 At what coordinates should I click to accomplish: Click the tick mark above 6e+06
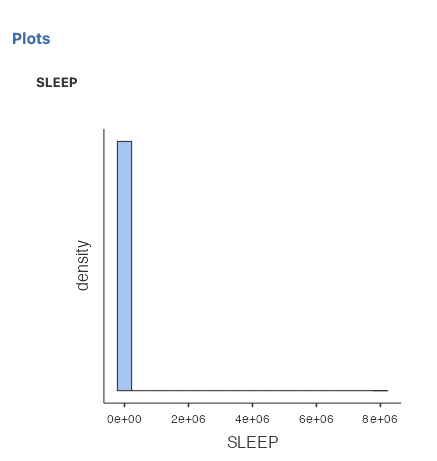pos(316,405)
